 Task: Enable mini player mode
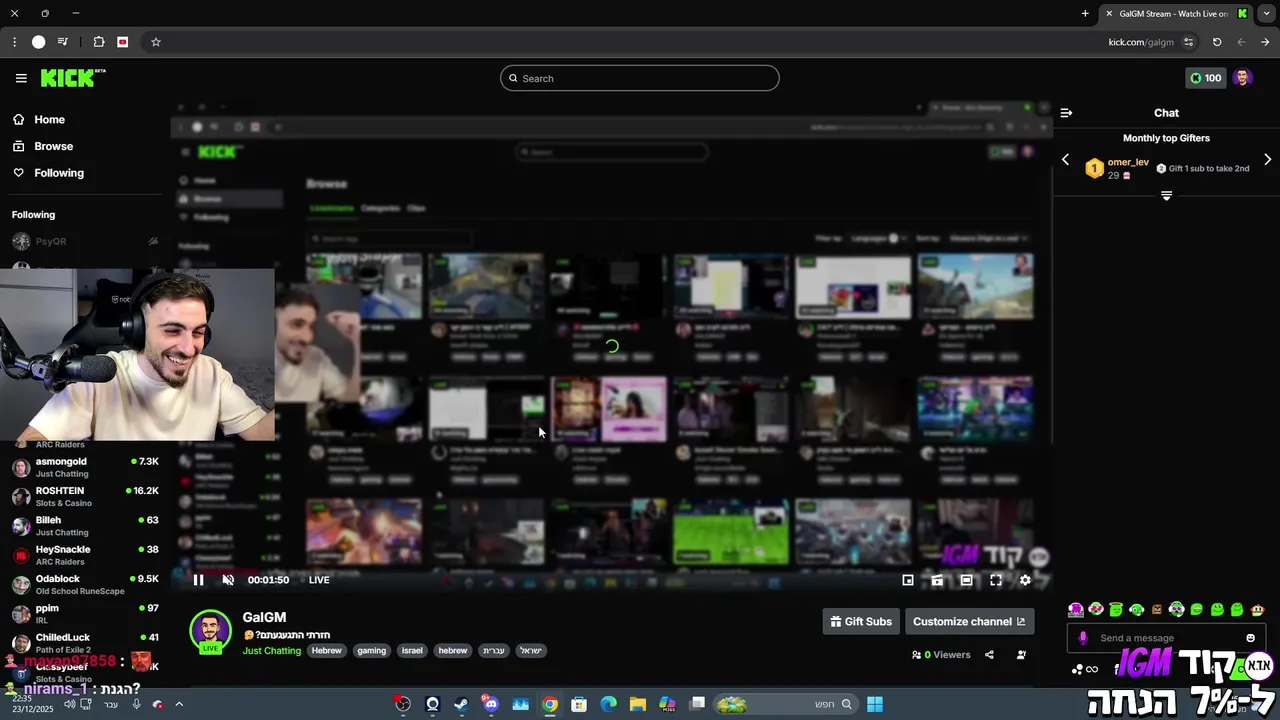pos(908,580)
